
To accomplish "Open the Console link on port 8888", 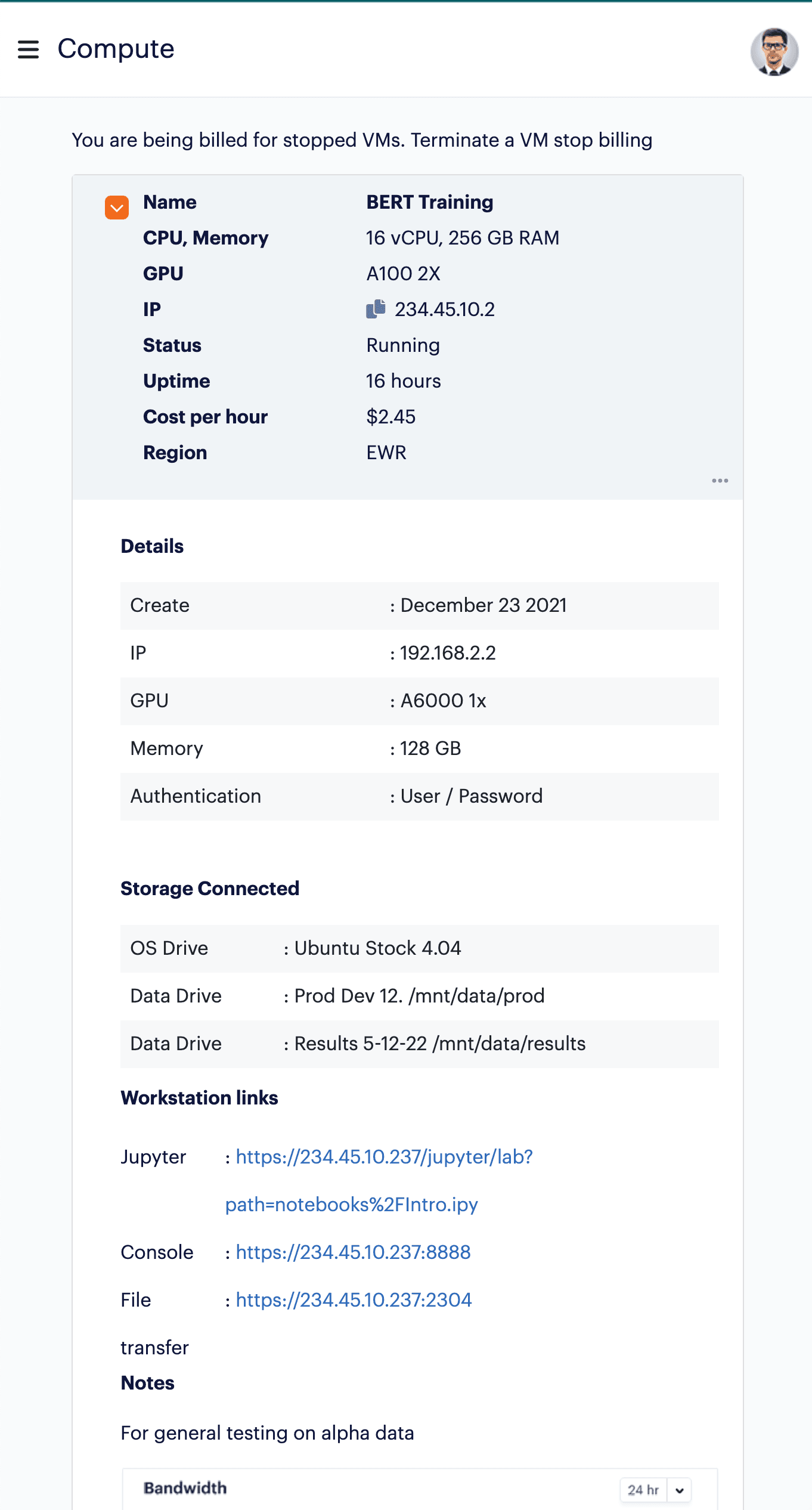I will pyautogui.click(x=353, y=1252).
